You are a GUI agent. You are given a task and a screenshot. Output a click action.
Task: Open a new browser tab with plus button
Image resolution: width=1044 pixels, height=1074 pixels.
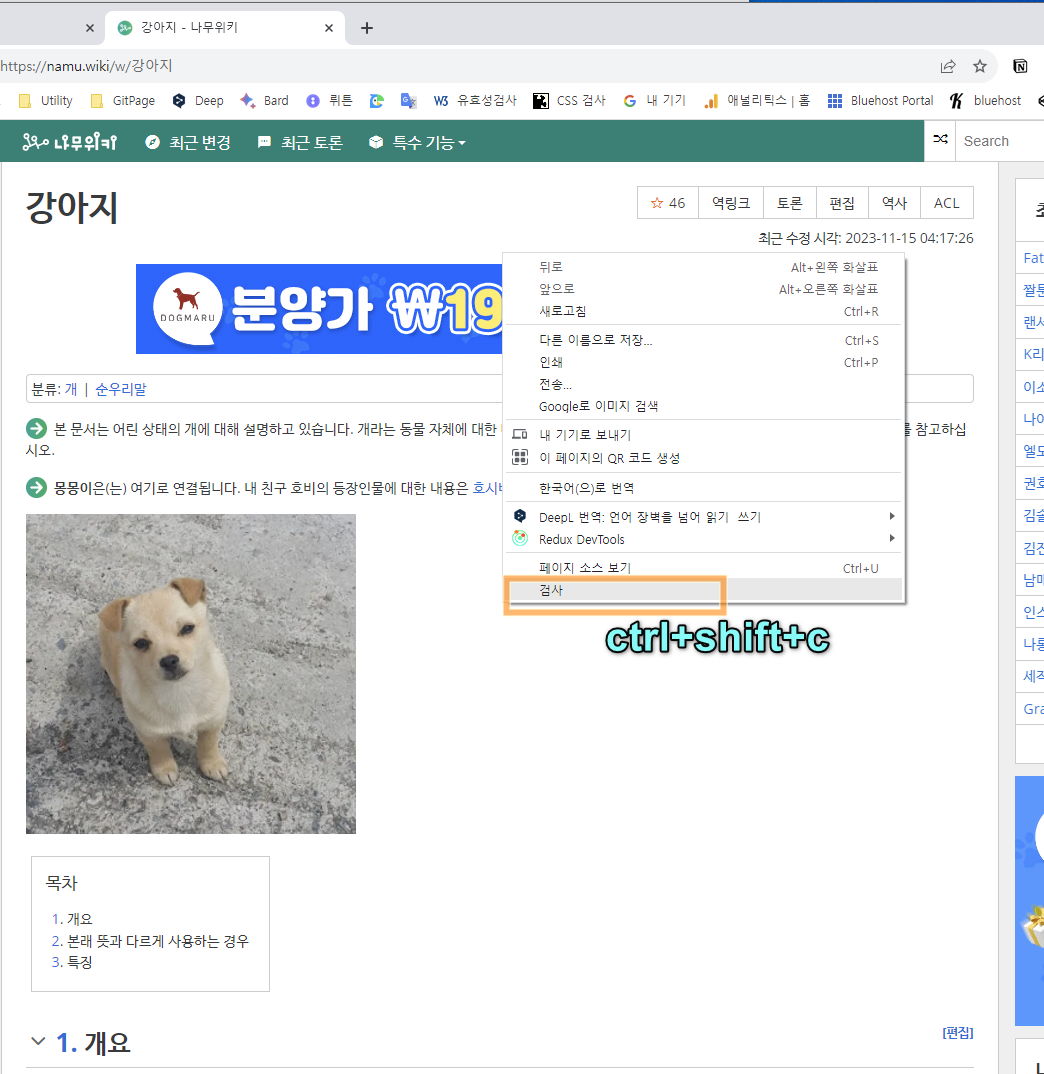tap(367, 28)
